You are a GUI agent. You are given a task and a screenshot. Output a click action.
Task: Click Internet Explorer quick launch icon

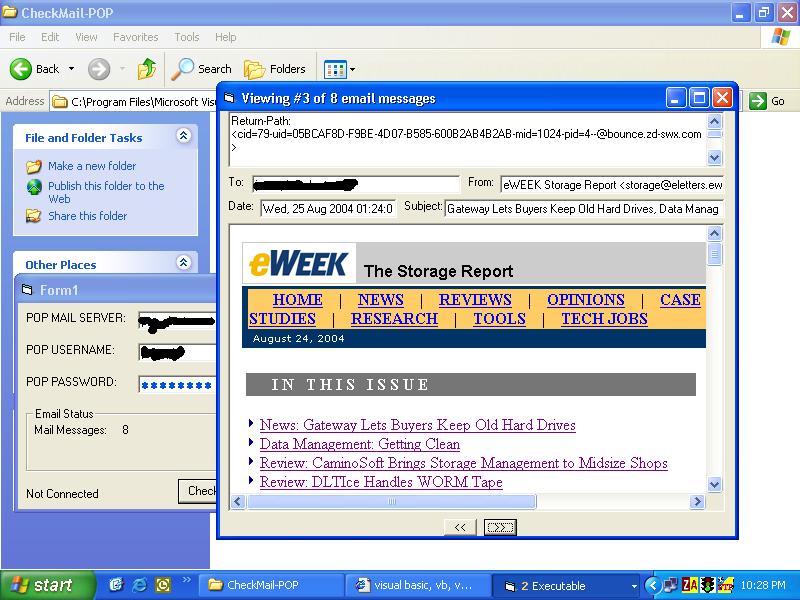pyautogui.click(x=140, y=585)
